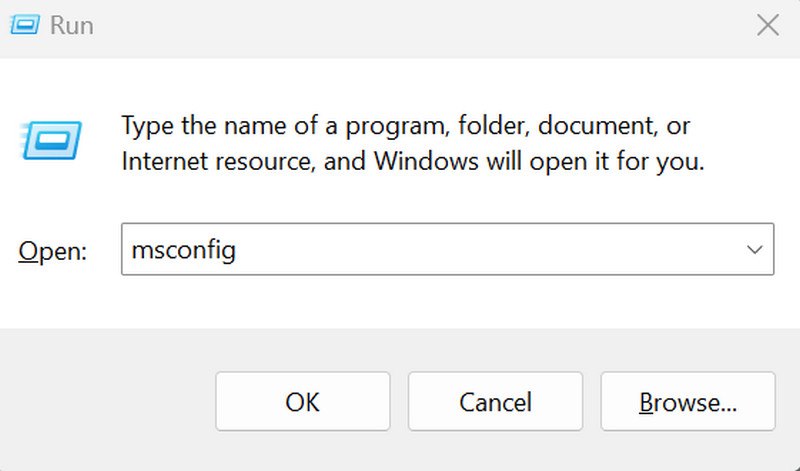Open the Browse... file picker
Viewport: 800px width, 471px height.
click(688, 402)
